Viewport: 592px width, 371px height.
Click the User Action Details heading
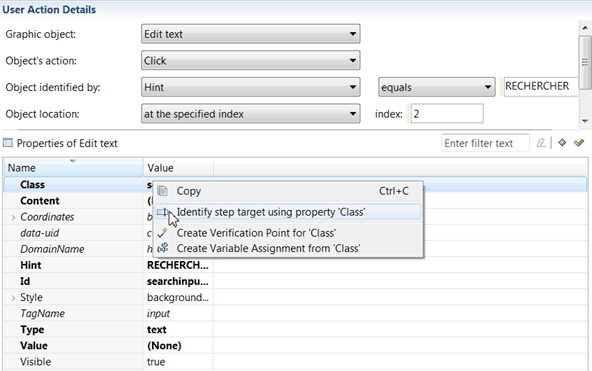(x=49, y=9)
